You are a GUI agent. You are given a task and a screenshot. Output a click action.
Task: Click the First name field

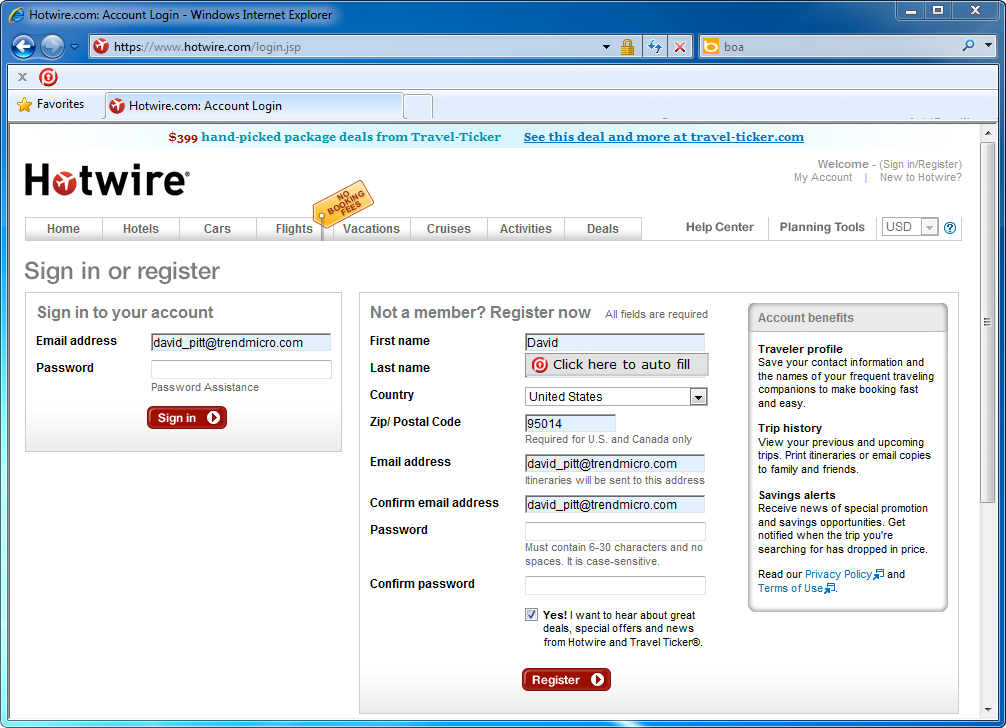point(615,343)
